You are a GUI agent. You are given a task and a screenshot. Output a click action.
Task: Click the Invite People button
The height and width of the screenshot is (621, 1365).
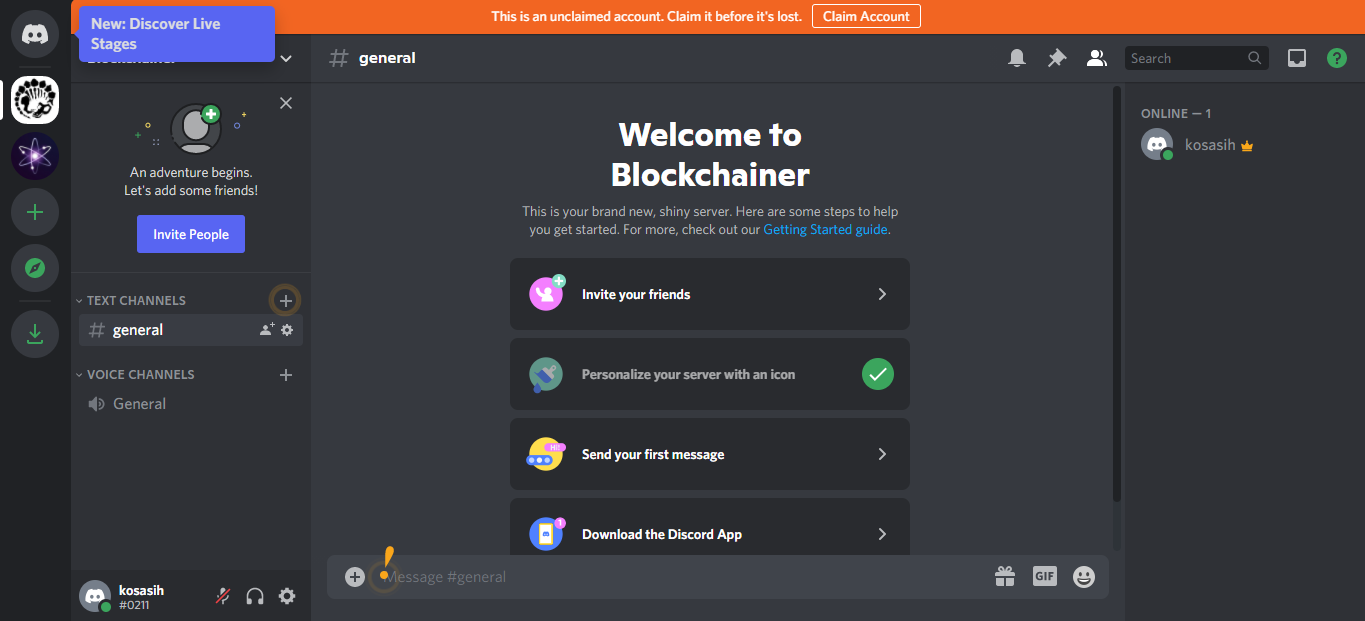191,234
